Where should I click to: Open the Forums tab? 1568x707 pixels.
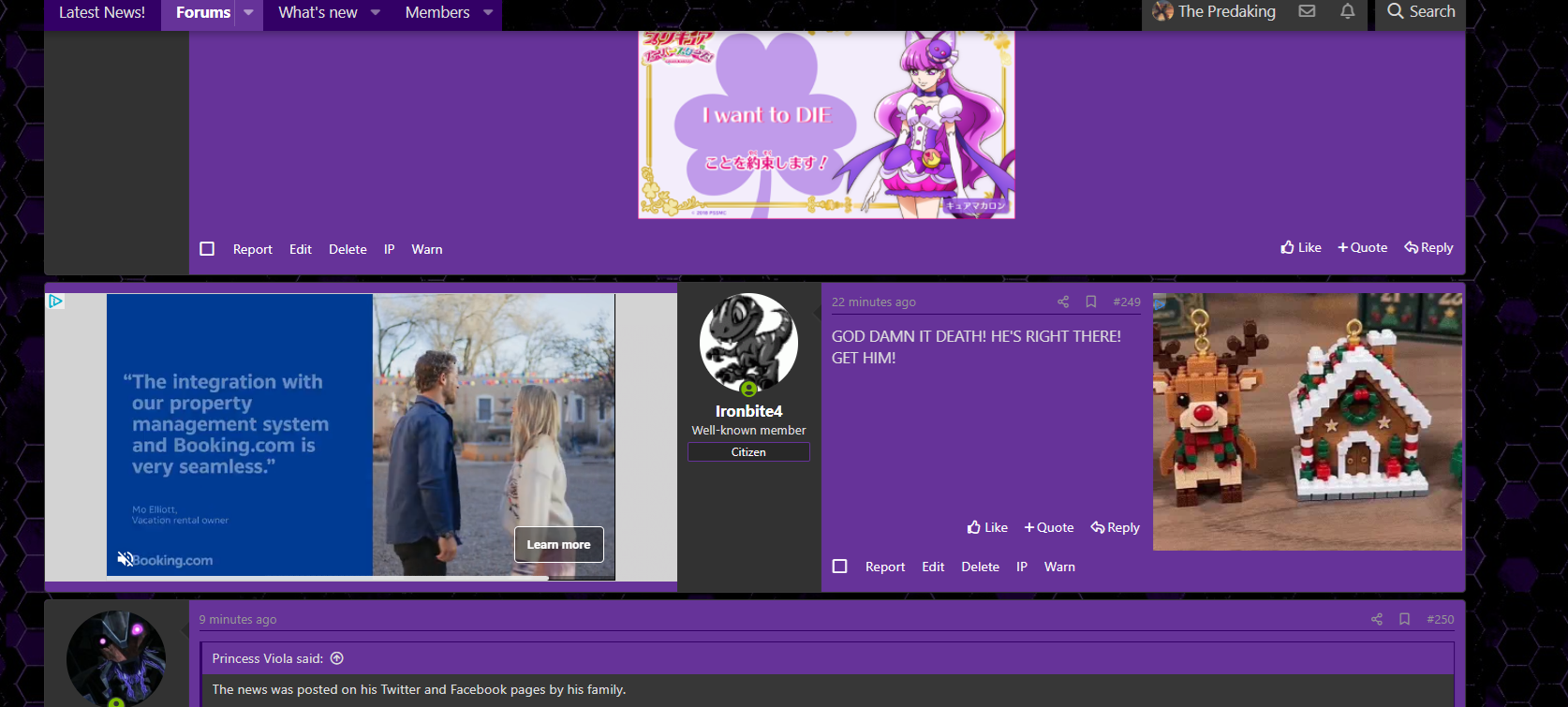[202, 12]
